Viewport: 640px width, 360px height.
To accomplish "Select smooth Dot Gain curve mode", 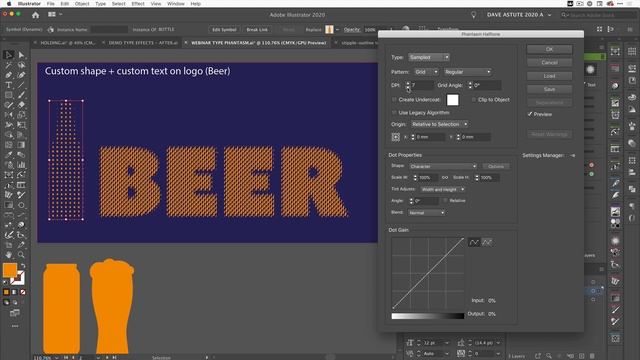I will (x=474, y=242).
